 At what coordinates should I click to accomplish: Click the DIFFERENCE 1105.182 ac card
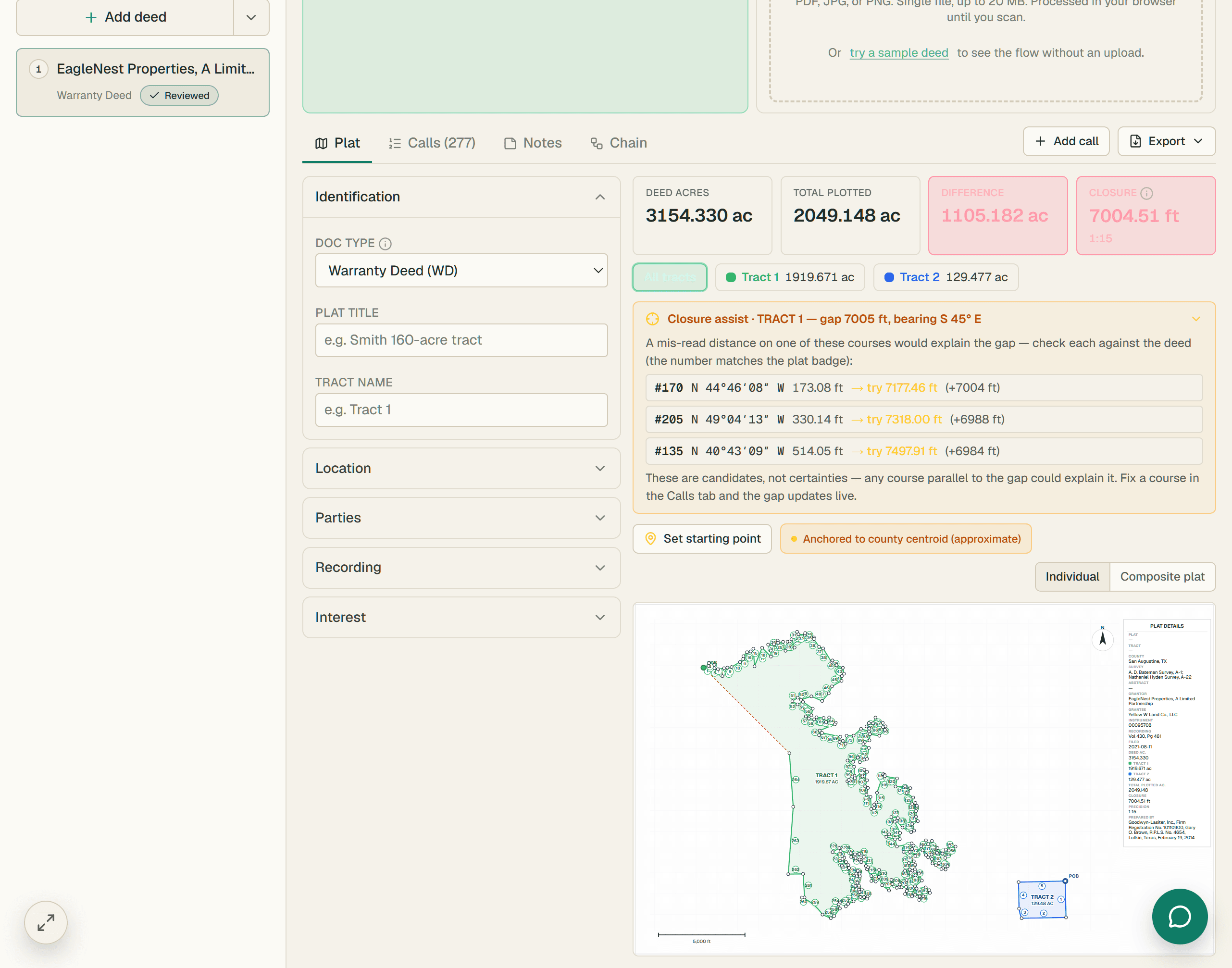[998, 215]
